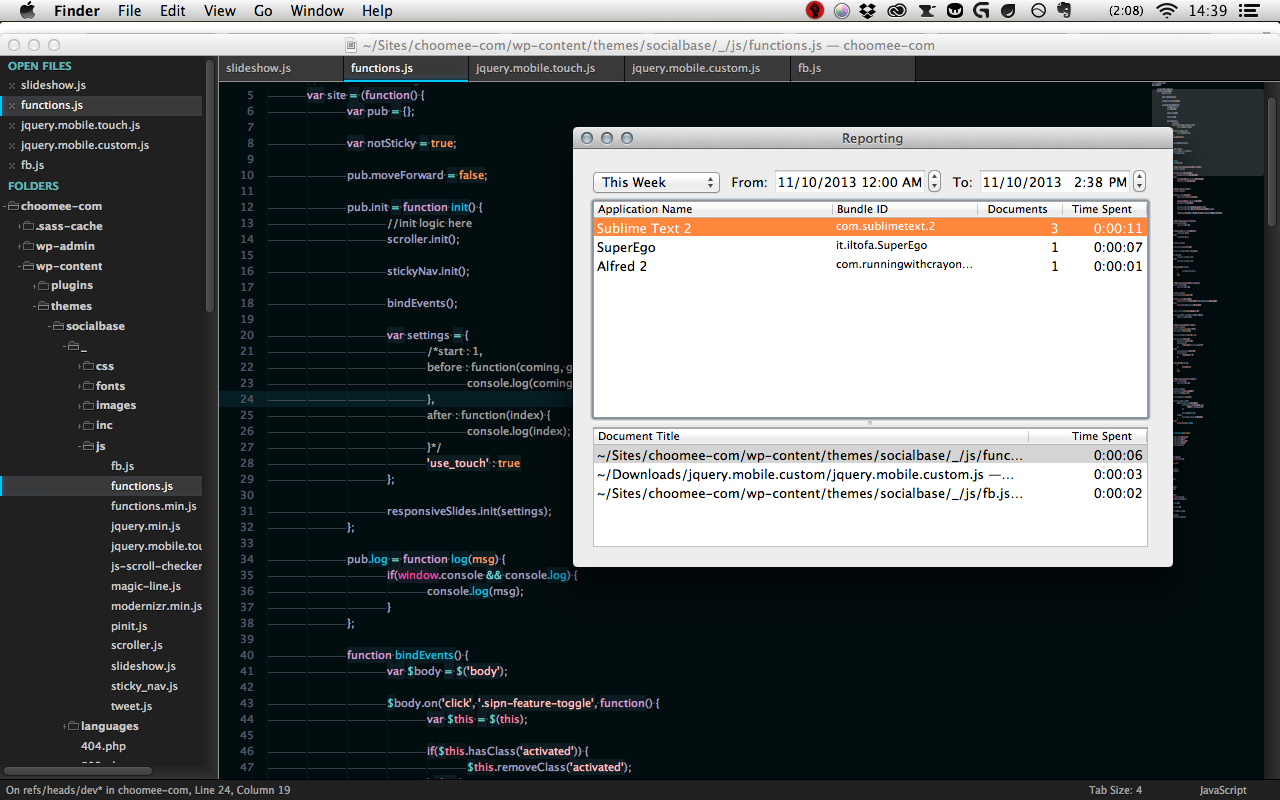Expand the fonts folder

pyautogui.click(x=80, y=386)
